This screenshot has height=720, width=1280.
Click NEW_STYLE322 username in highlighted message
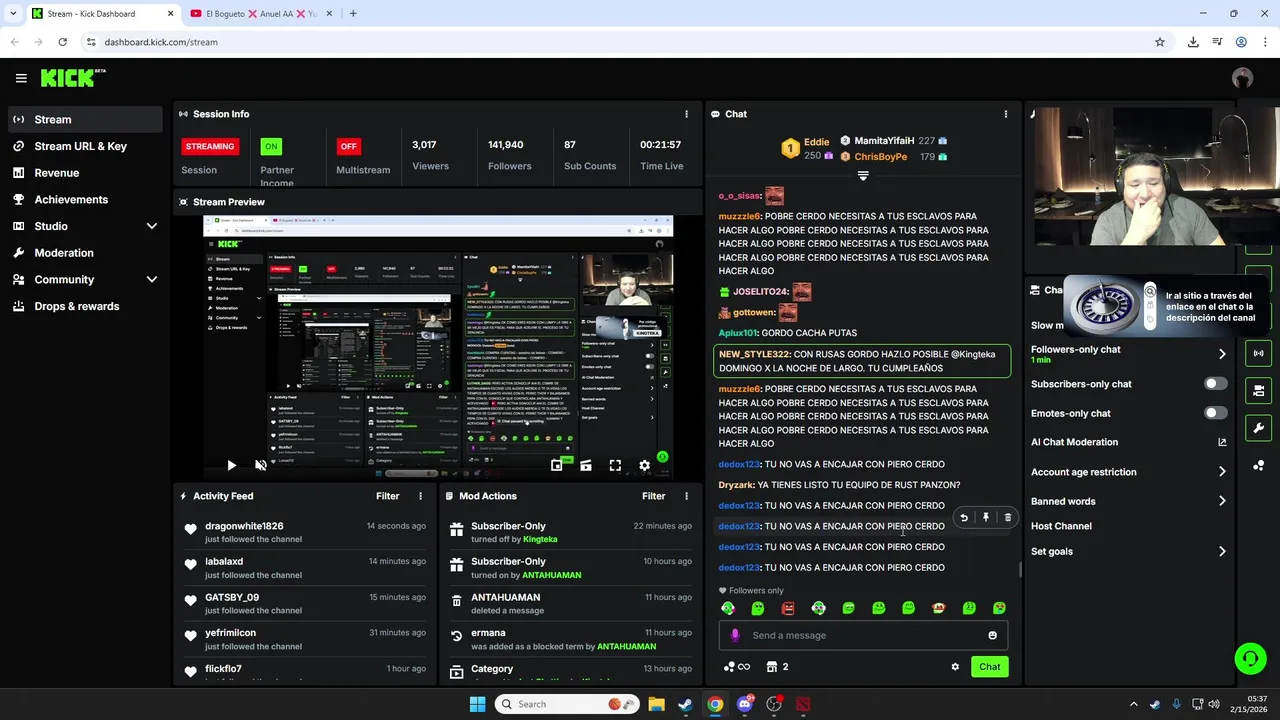click(x=754, y=354)
